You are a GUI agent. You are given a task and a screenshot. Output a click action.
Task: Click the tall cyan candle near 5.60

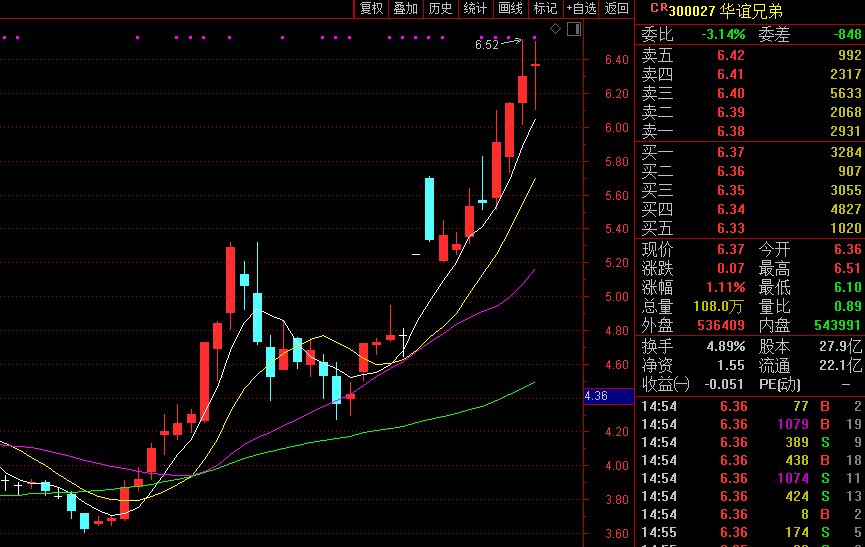(x=429, y=209)
